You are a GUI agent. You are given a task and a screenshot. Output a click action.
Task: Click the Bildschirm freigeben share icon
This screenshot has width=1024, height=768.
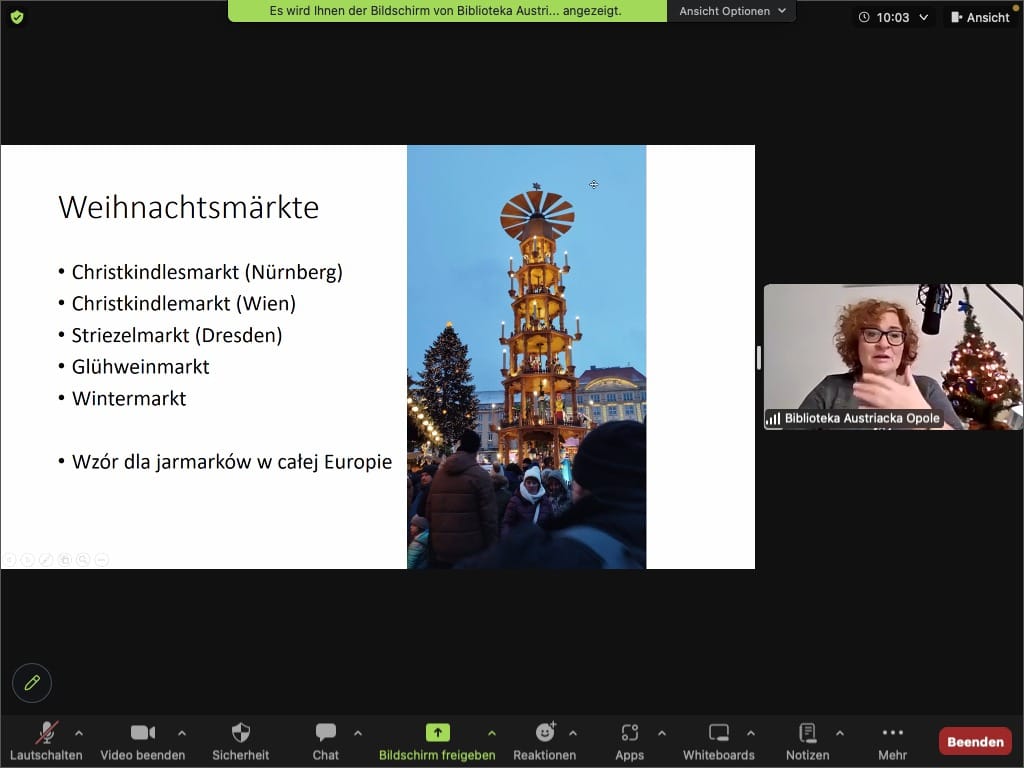(437, 732)
